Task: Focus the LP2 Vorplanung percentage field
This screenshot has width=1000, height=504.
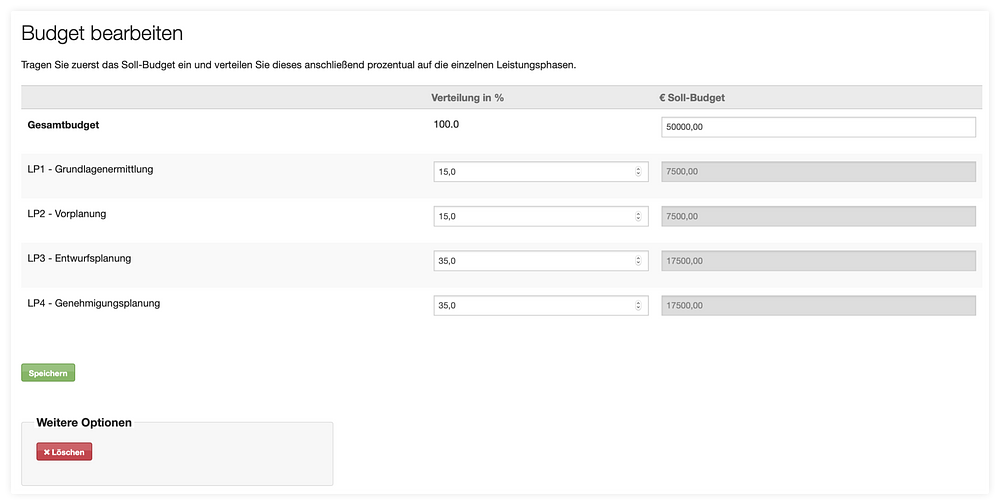Action: [x=541, y=216]
